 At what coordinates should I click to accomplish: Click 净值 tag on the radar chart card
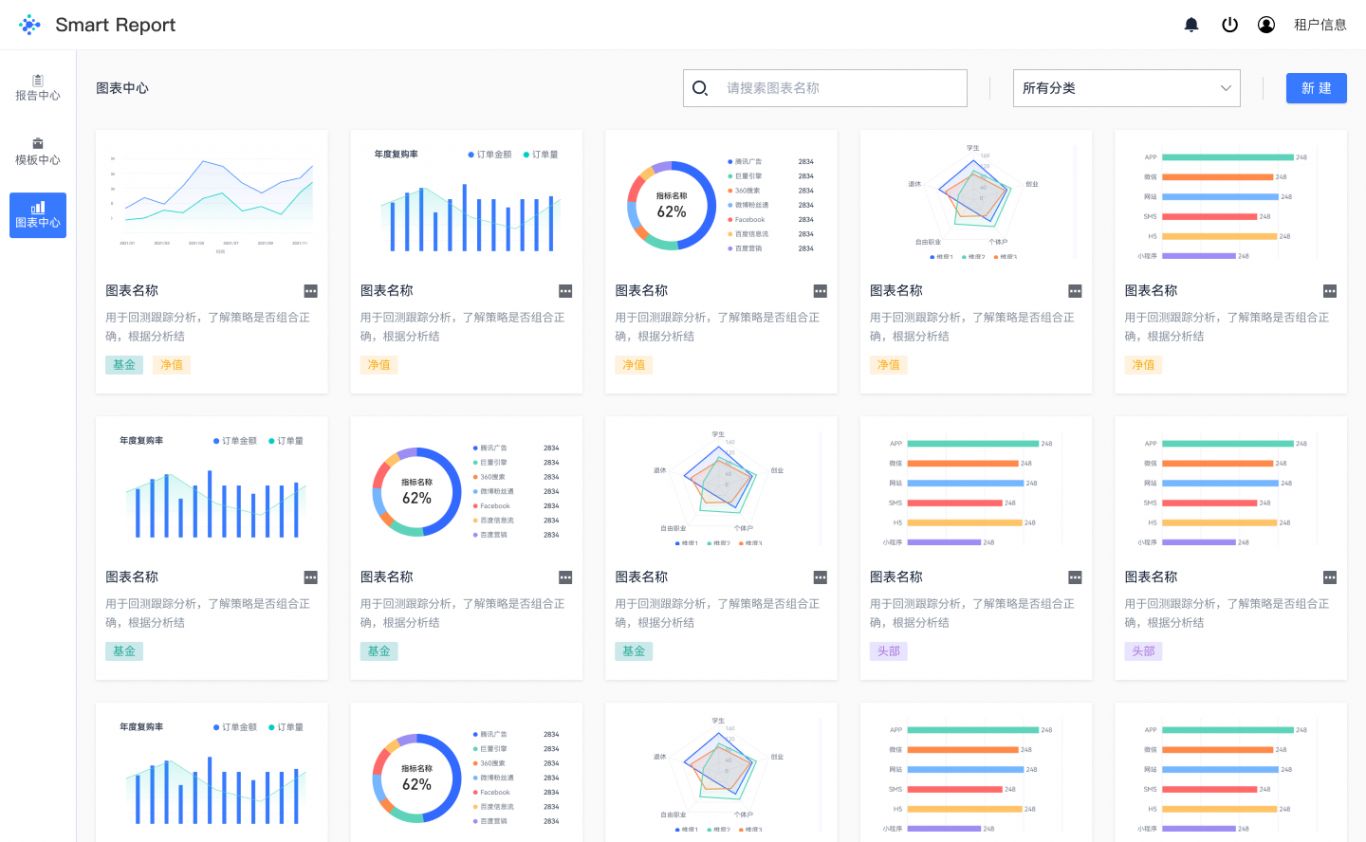889,365
